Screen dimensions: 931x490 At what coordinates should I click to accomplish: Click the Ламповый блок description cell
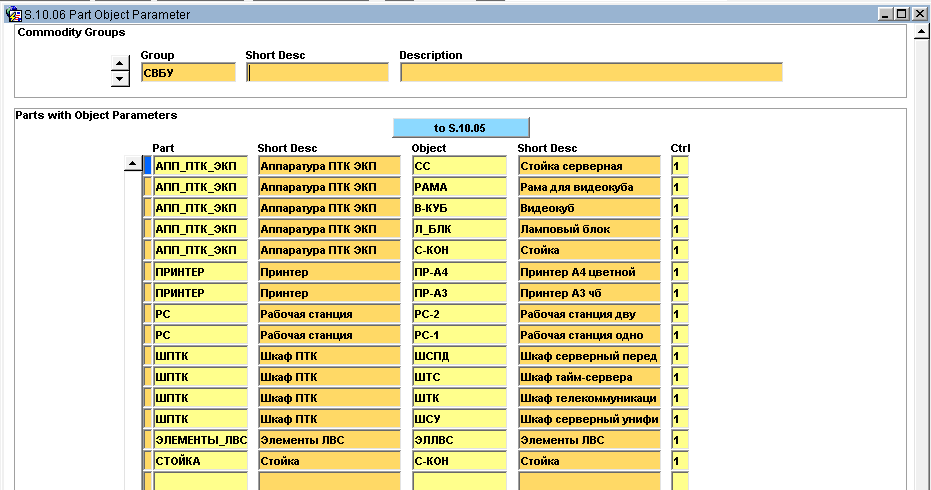[590, 229]
